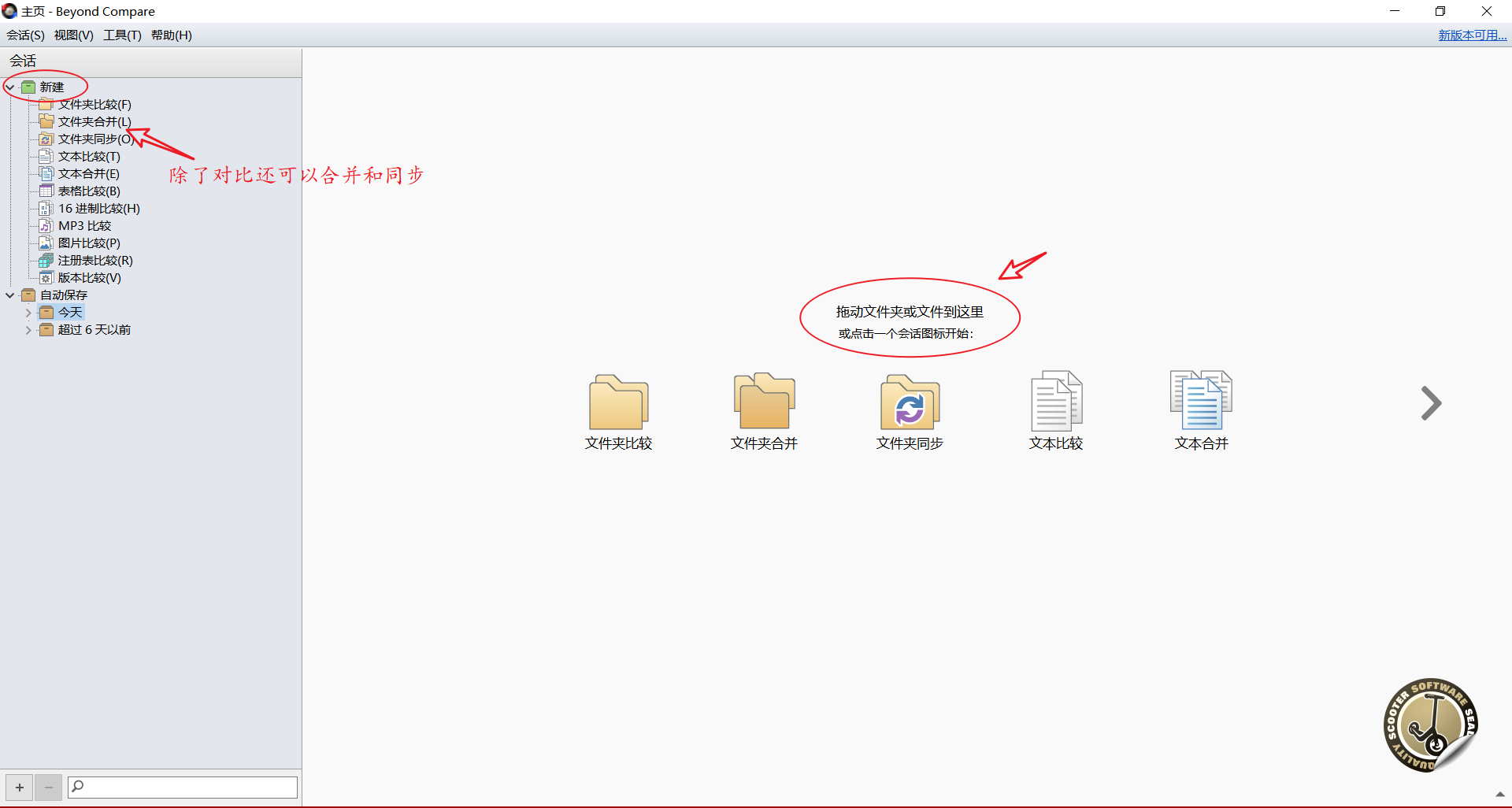This screenshot has width=1512, height=808.
Task: Select 版本比较(V) tree label
Action: click(89, 277)
